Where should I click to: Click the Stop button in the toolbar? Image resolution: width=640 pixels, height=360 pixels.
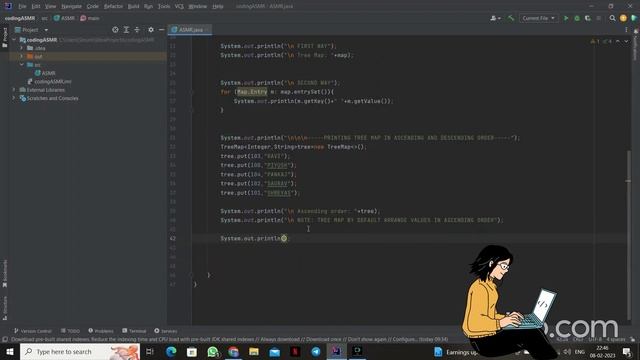pyautogui.click(x=599, y=18)
